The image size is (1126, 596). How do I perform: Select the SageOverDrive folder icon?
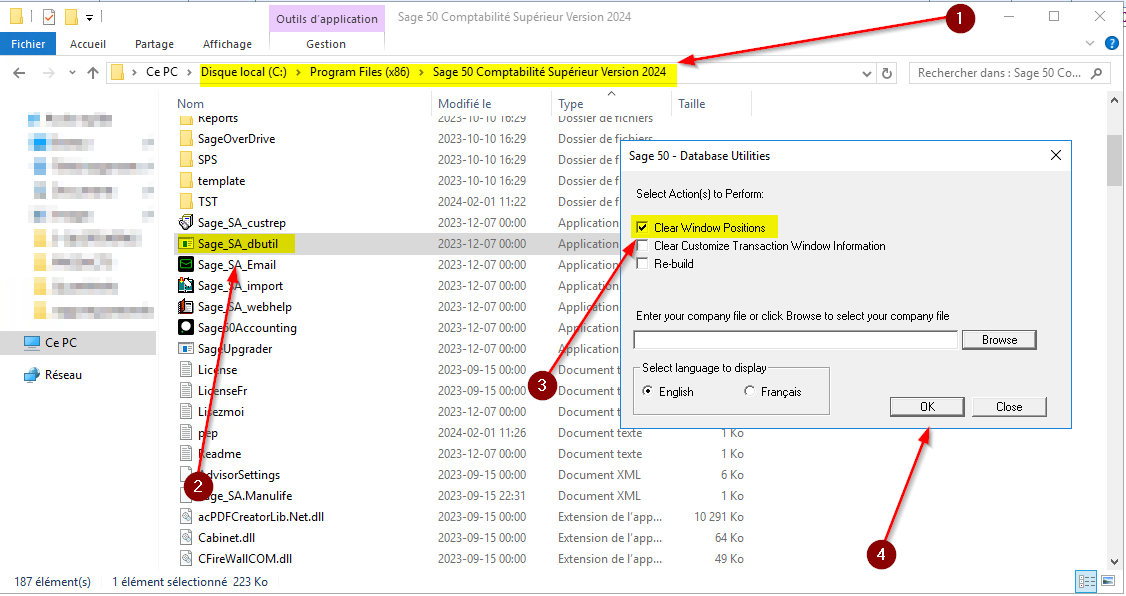186,139
